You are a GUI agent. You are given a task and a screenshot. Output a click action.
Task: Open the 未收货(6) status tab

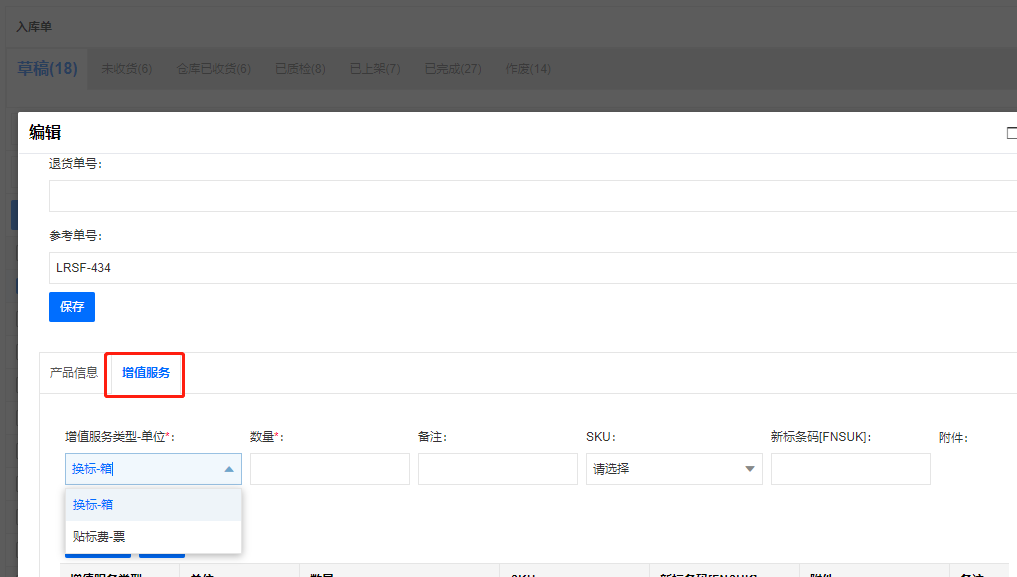(x=126, y=69)
